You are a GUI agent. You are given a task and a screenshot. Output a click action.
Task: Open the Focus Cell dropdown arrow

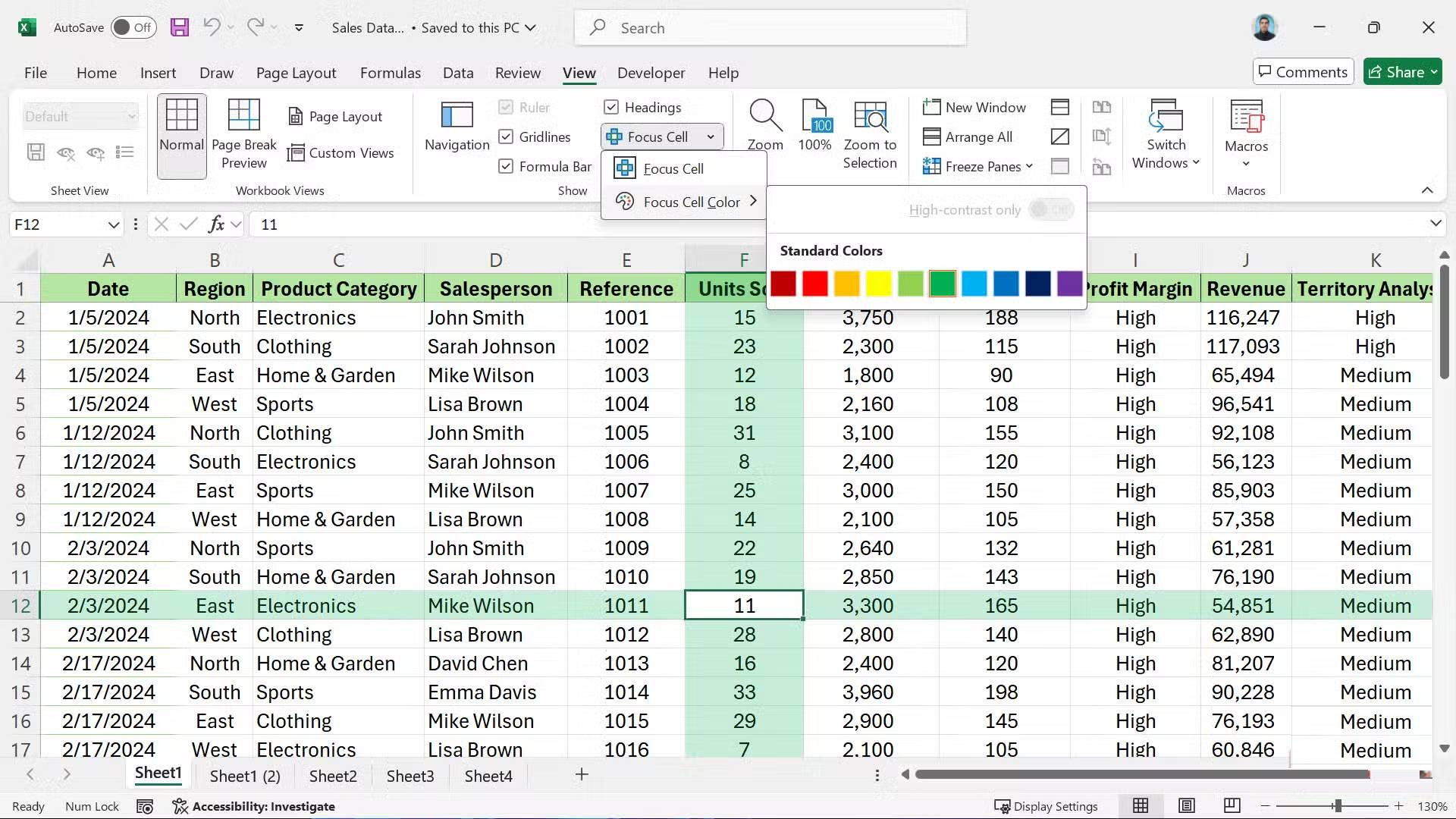(x=711, y=136)
